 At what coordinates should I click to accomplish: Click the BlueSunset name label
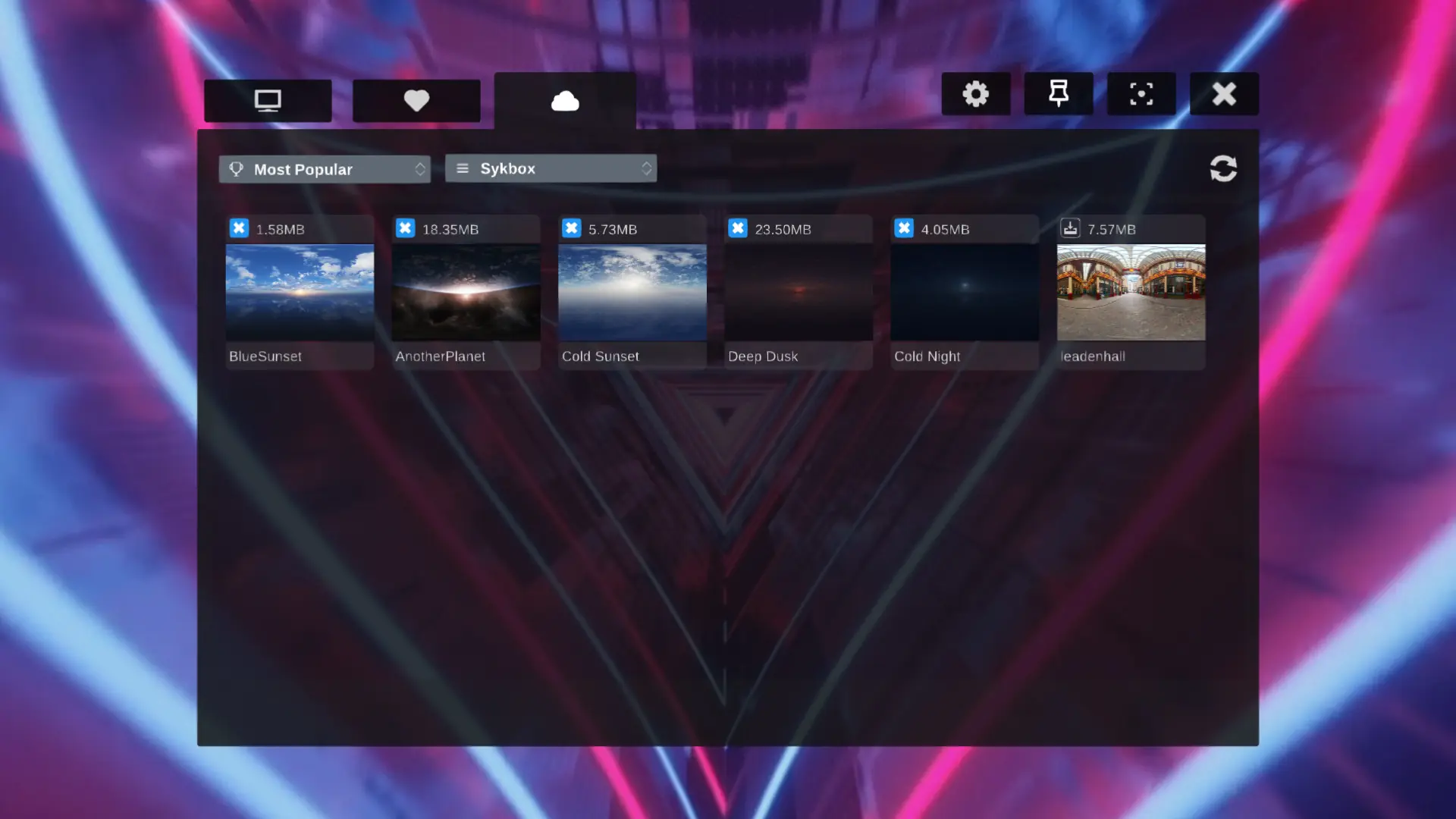point(265,356)
